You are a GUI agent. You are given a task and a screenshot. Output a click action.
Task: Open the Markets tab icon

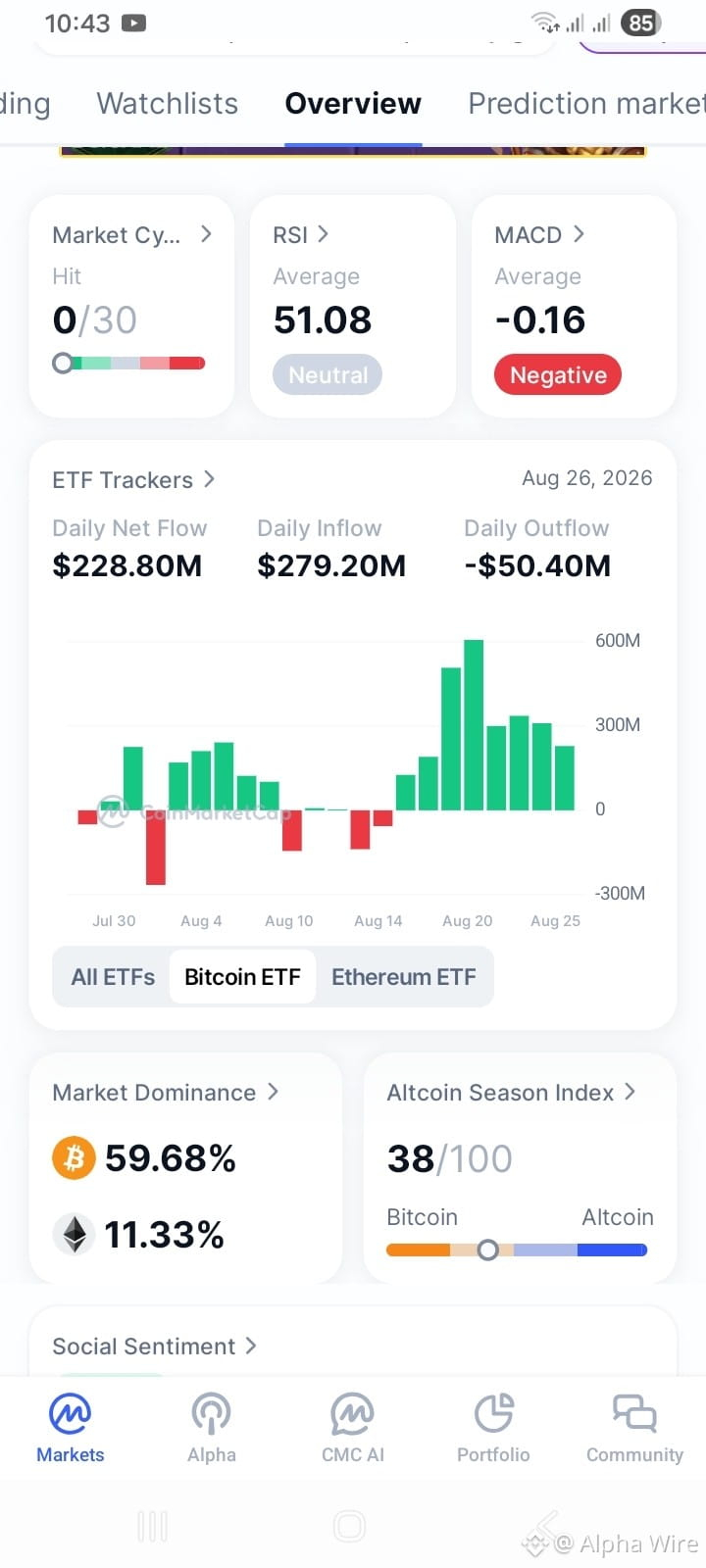point(70,1413)
